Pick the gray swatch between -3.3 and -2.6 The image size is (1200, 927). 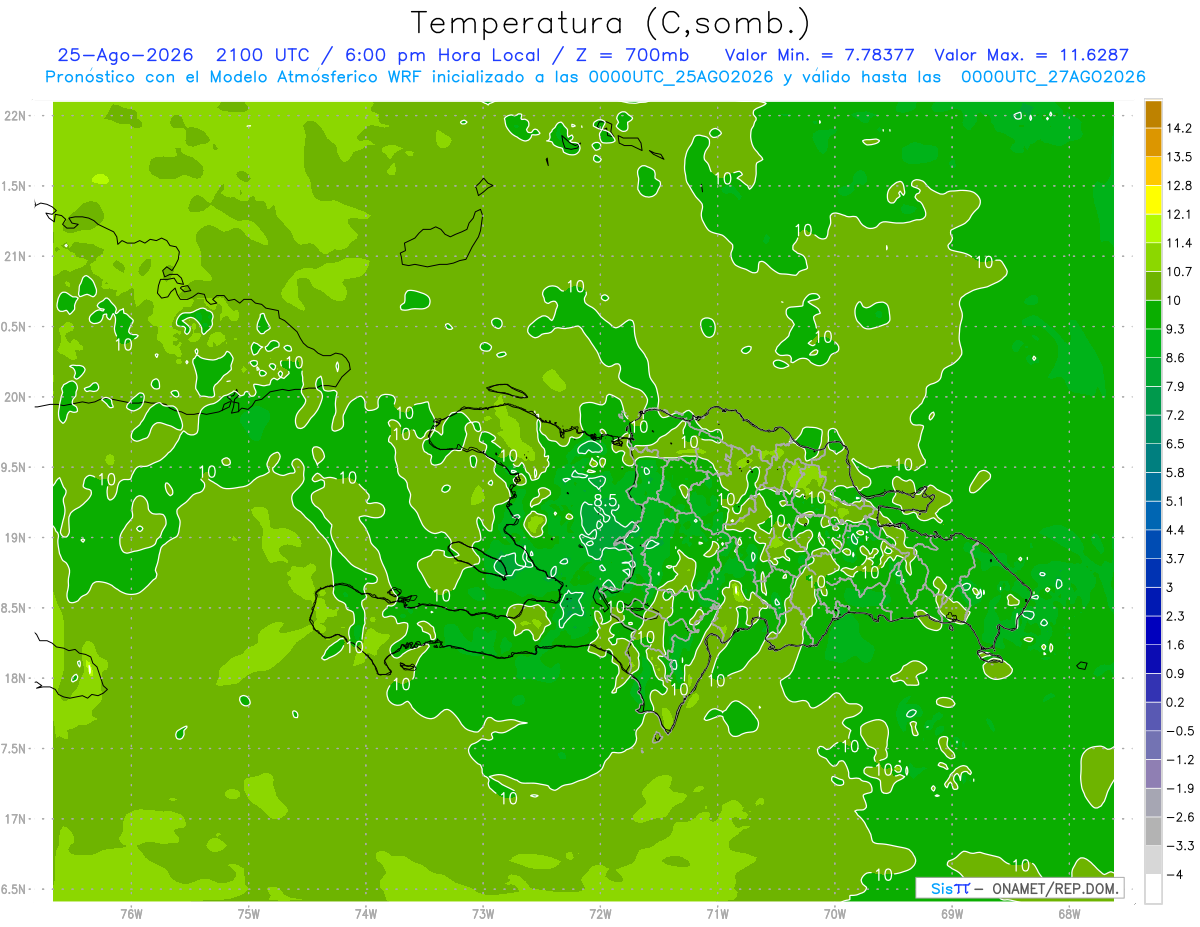click(x=1153, y=830)
